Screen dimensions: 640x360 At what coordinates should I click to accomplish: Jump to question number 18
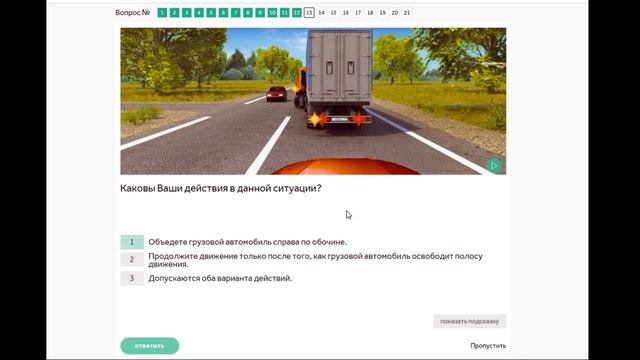(x=370, y=13)
